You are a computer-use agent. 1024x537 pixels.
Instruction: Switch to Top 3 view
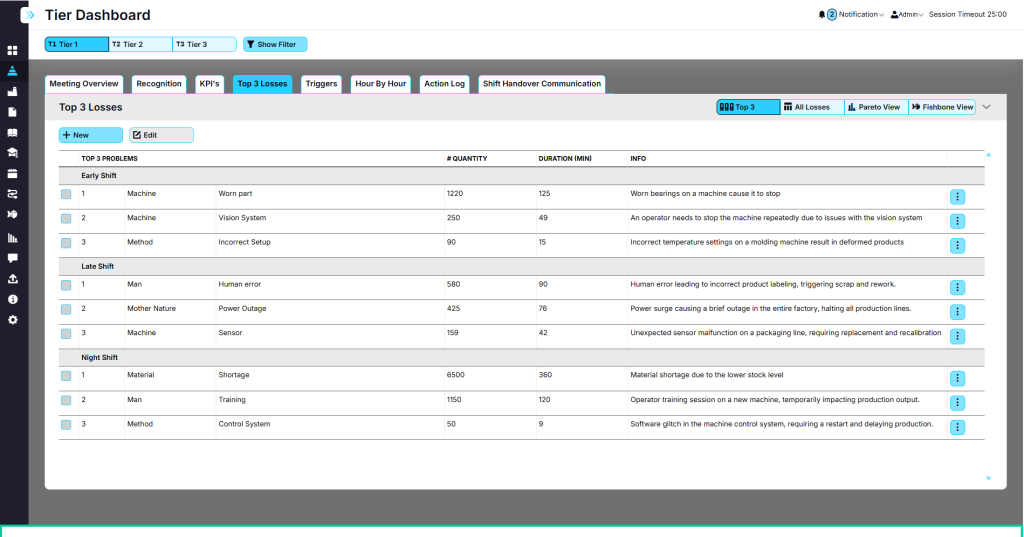pos(748,107)
